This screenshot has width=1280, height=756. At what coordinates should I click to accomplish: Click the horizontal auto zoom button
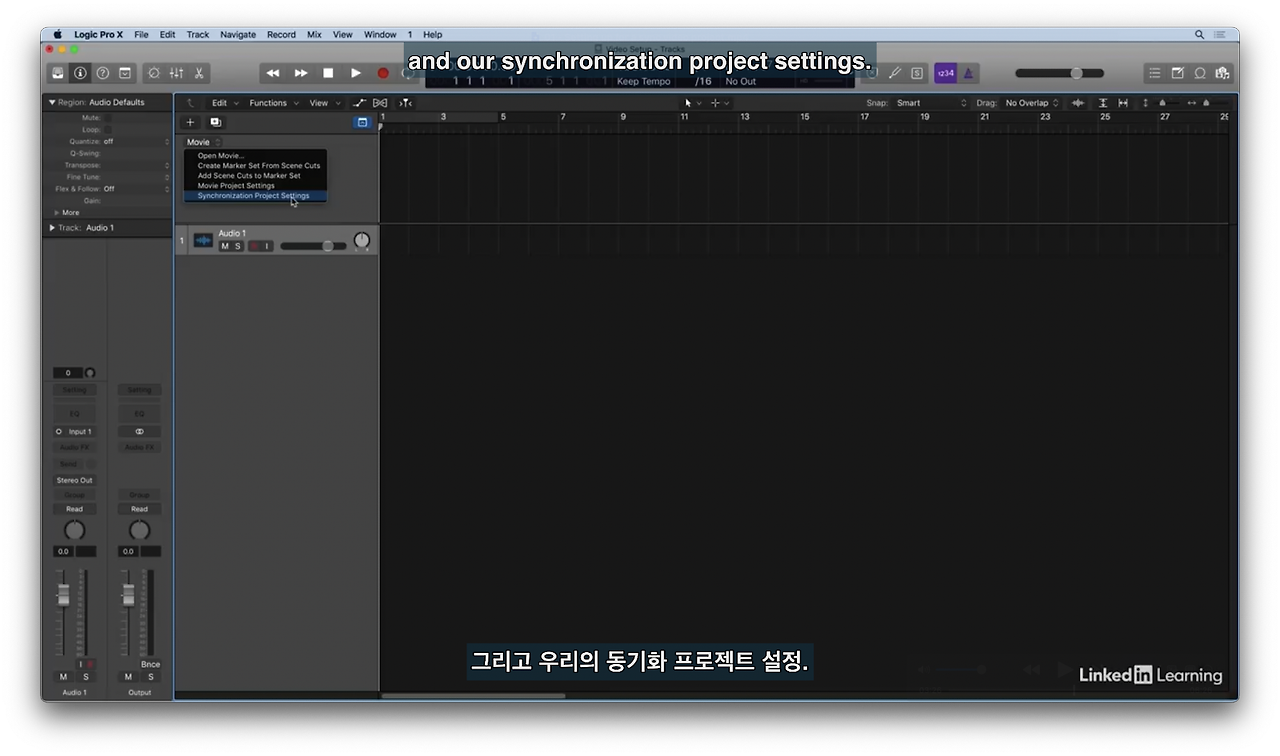[x=1123, y=103]
